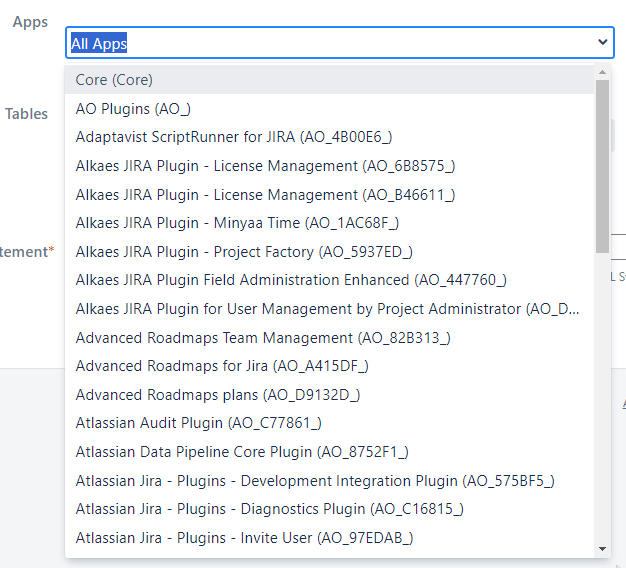Click the dropdown list scroll down arrow
626x568 pixels.
click(x=602, y=548)
